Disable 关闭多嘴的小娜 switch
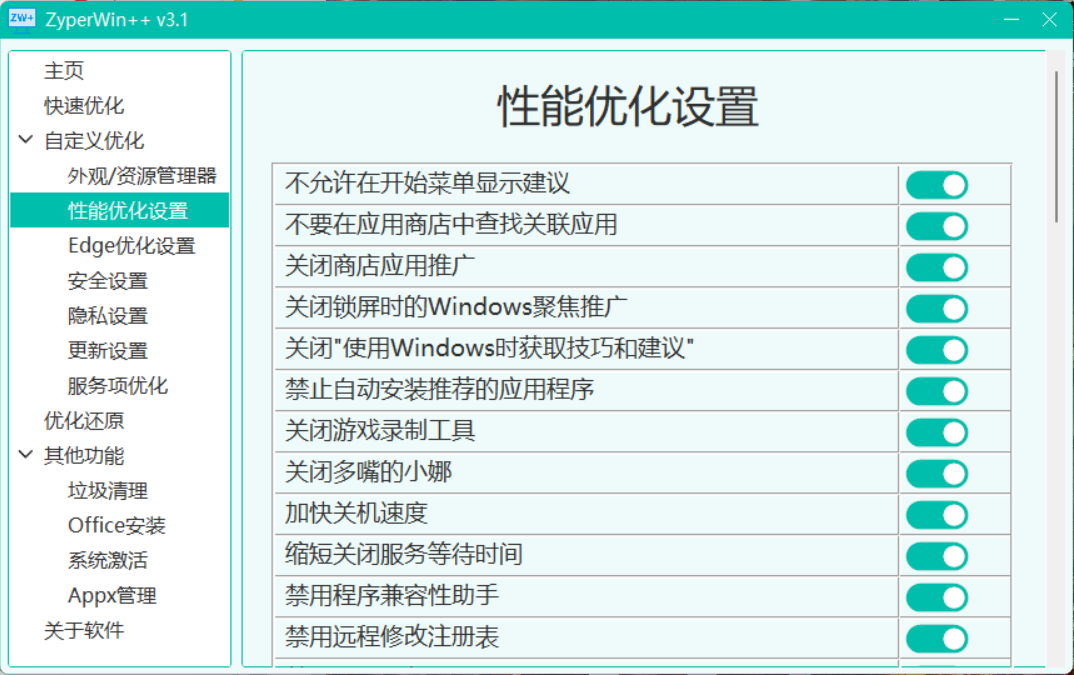Image resolution: width=1074 pixels, height=675 pixels. tap(937, 474)
